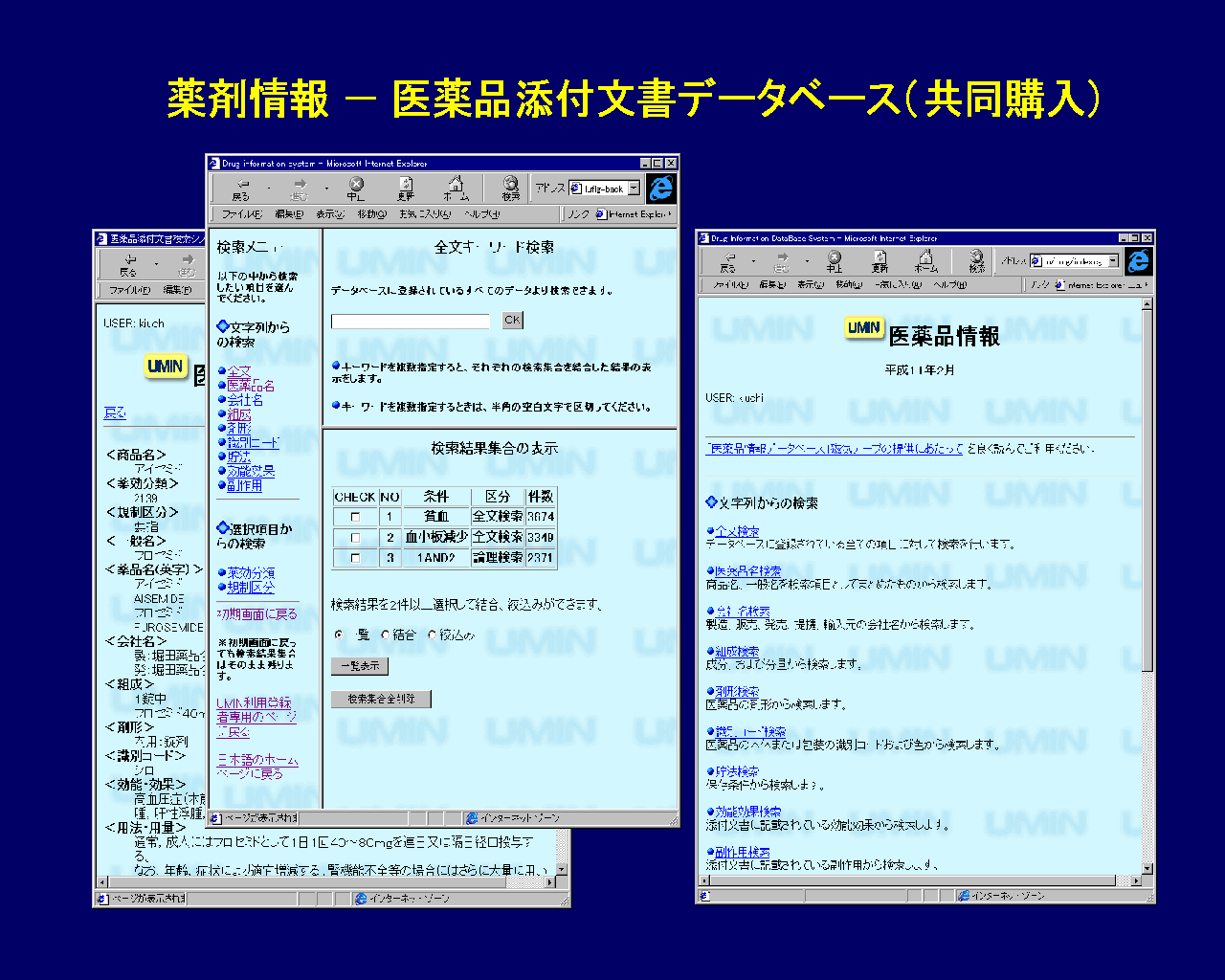The width and height of the screenshot is (1225, 980).
Task: Open Search (検索) toolbar icon in center browser window
Action: tap(511, 187)
